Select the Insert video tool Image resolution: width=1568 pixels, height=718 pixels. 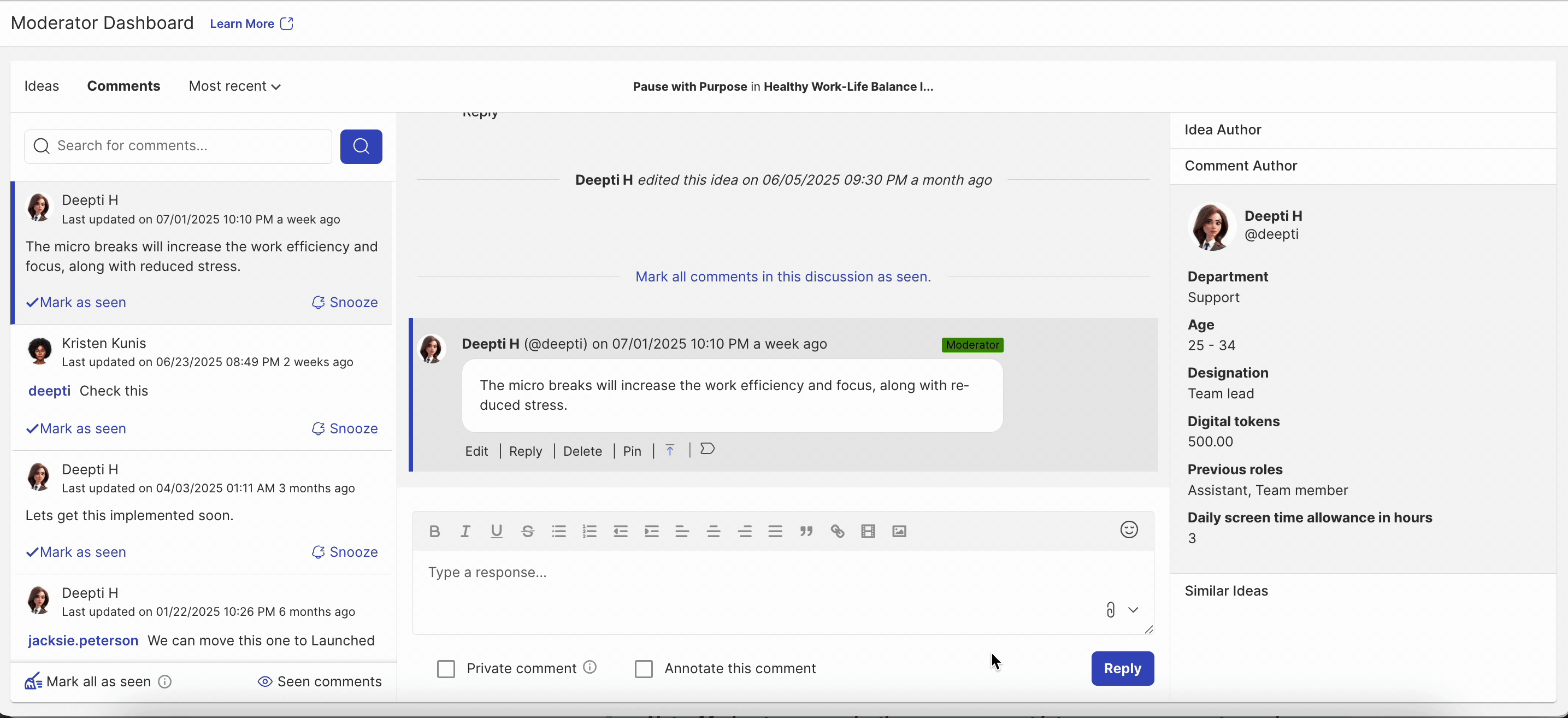tap(868, 531)
